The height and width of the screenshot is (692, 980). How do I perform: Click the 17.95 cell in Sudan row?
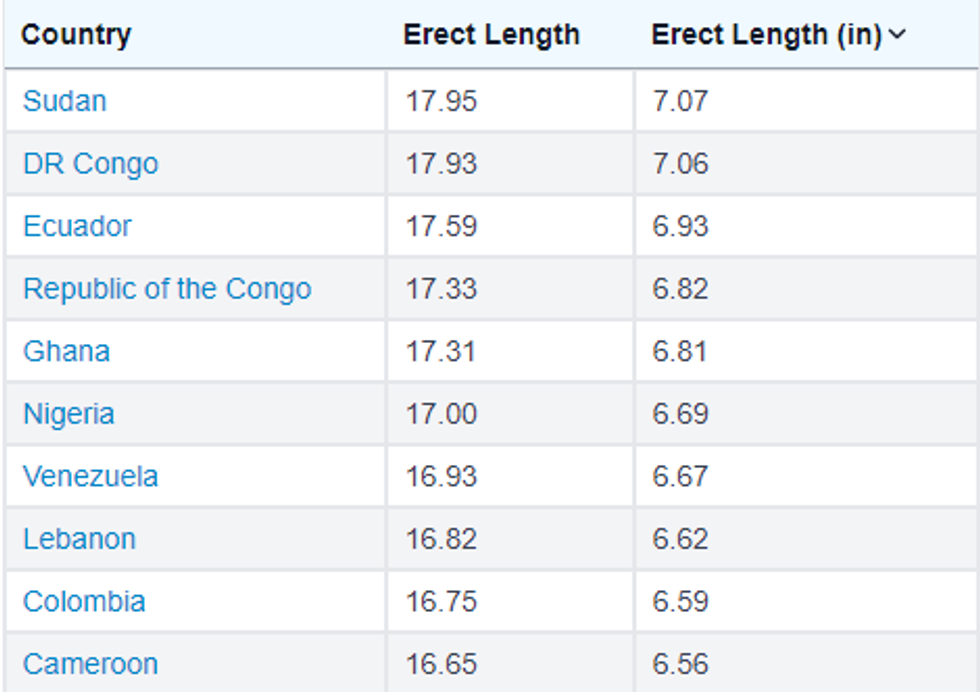click(441, 101)
